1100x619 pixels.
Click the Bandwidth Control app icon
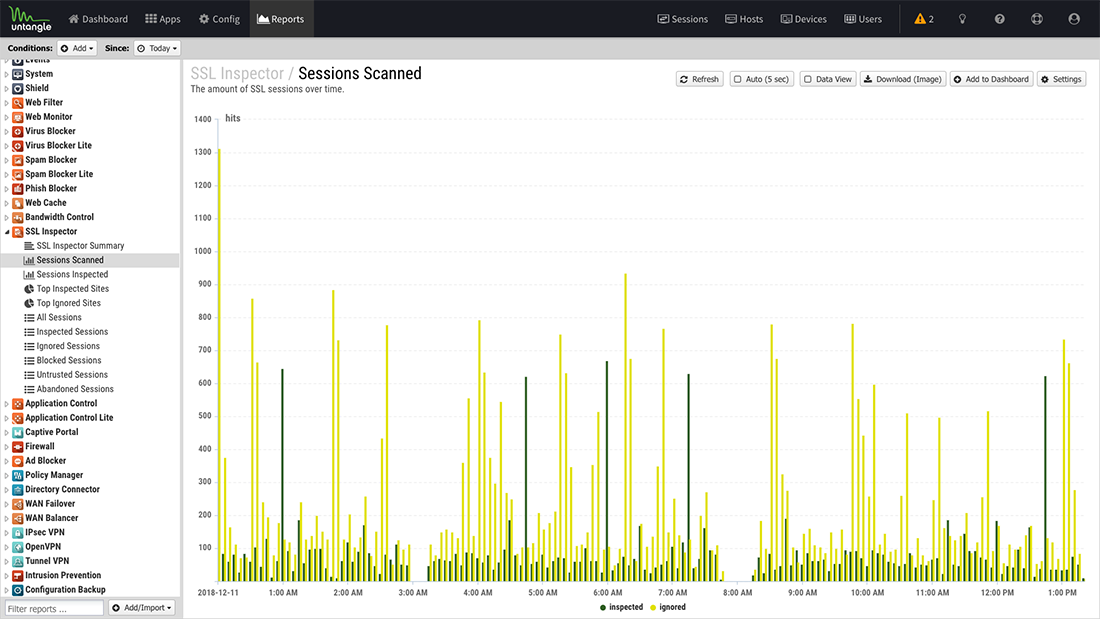pos(18,218)
